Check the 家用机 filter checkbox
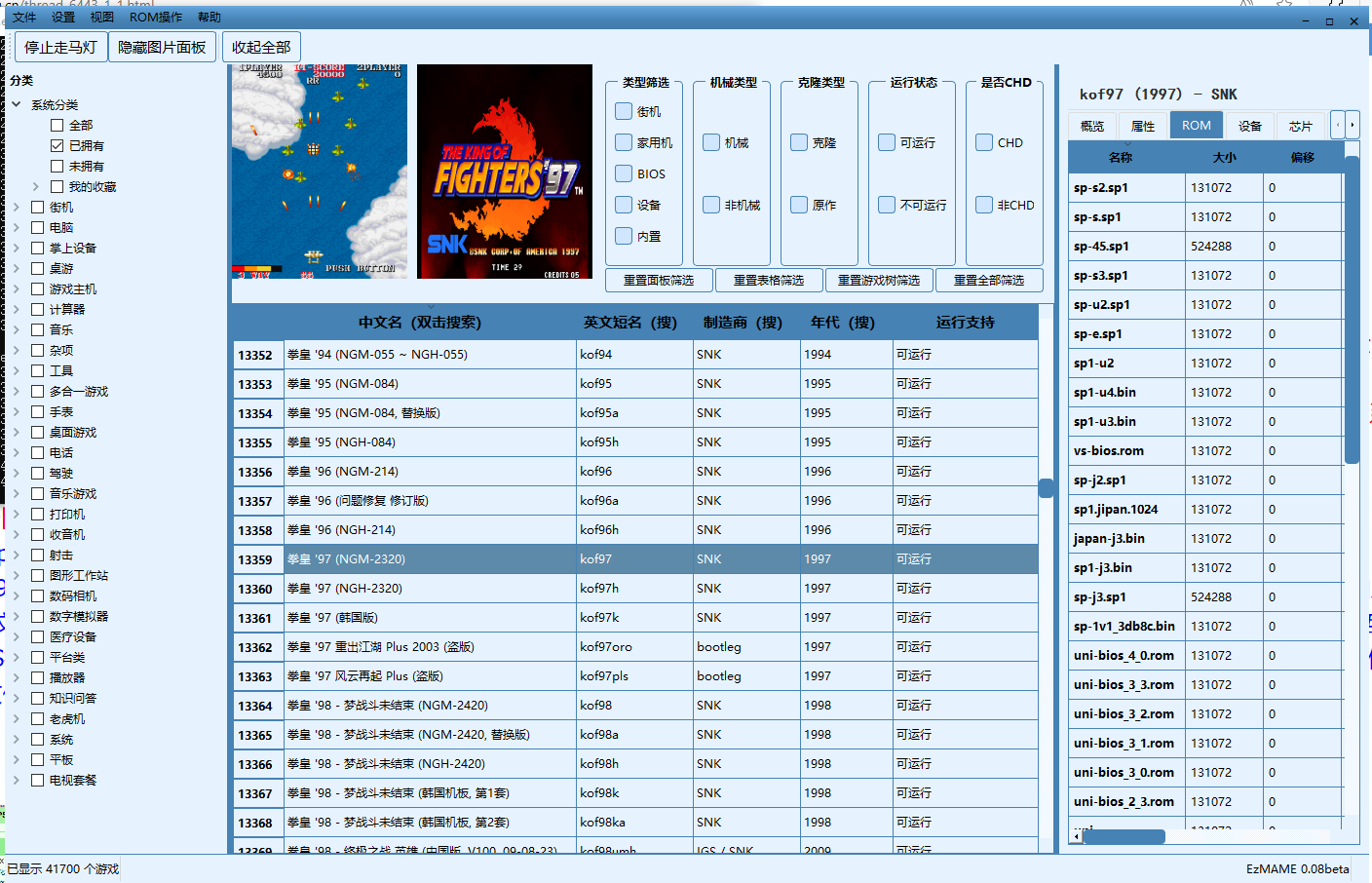This screenshot has height=883, width=1372. [x=624, y=142]
